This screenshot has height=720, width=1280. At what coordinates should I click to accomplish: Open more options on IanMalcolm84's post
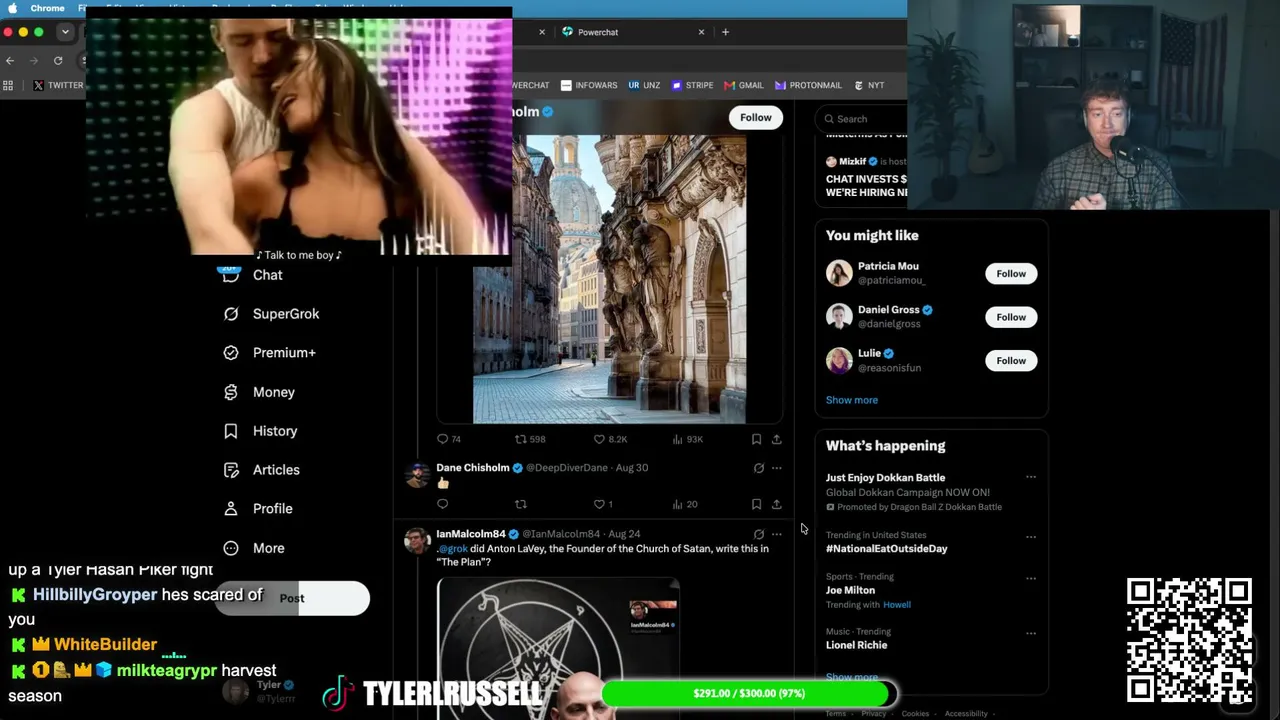(x=776, y=534)
